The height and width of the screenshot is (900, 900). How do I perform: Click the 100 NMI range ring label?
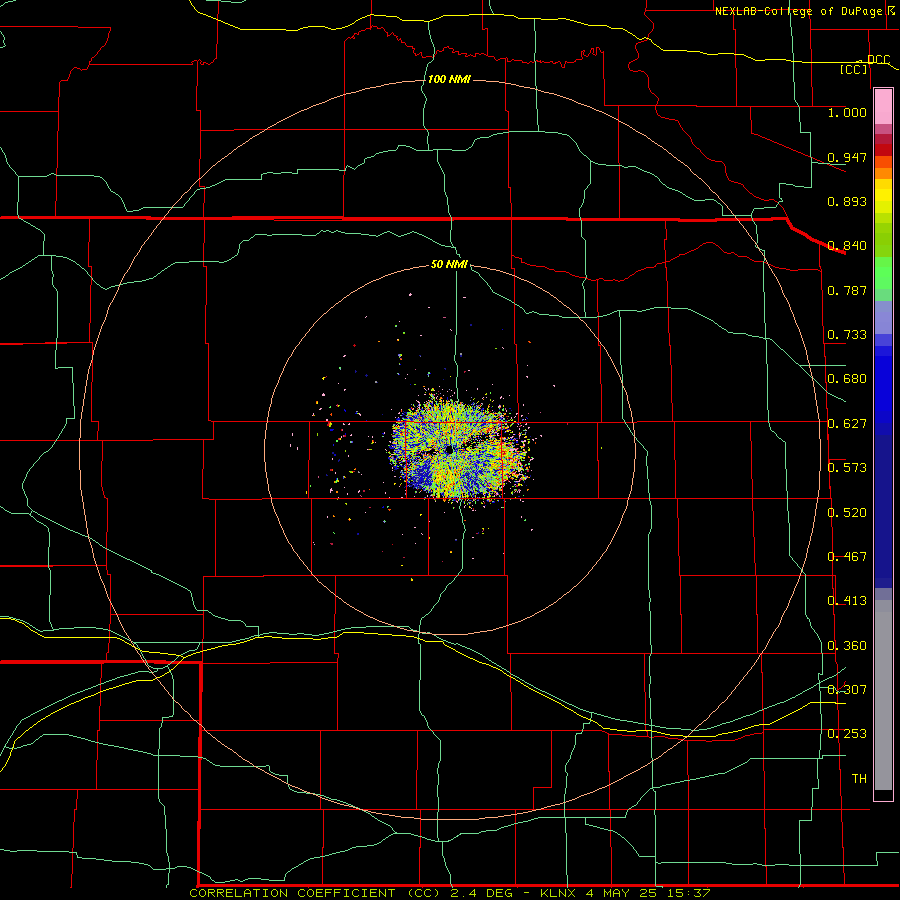tap(449, 79)
